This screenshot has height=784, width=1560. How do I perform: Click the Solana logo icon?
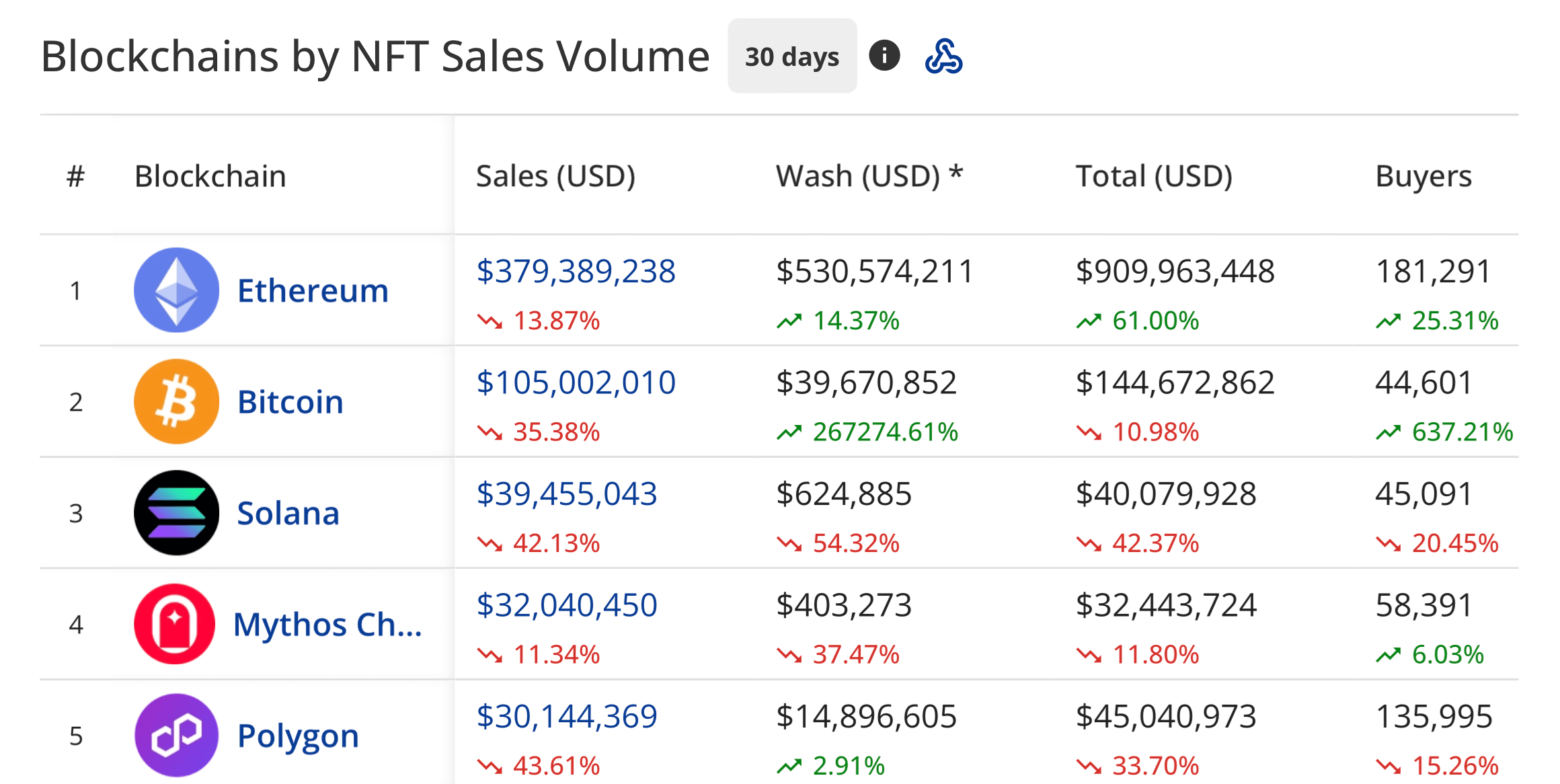176,513
